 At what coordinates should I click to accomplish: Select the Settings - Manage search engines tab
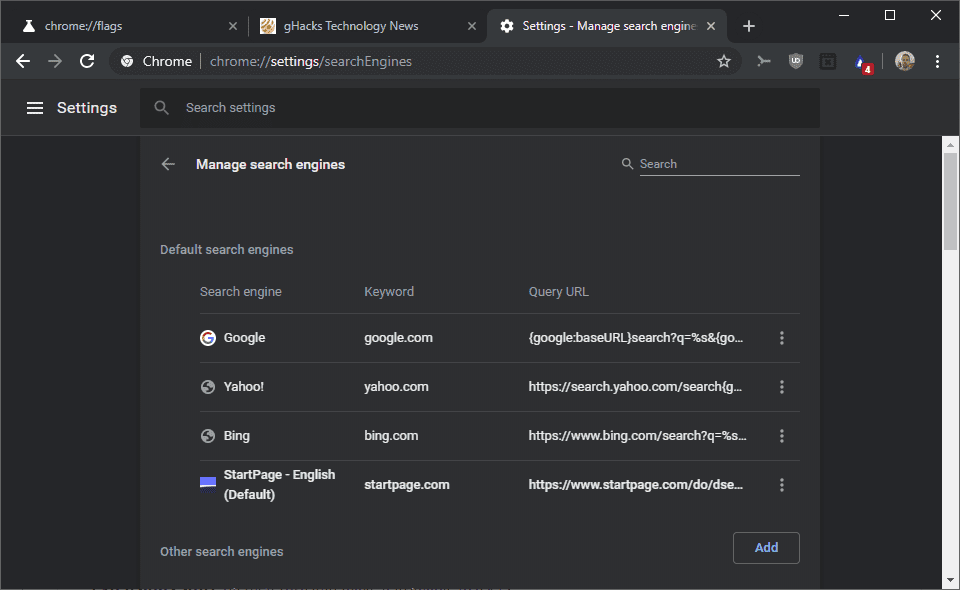606,26
